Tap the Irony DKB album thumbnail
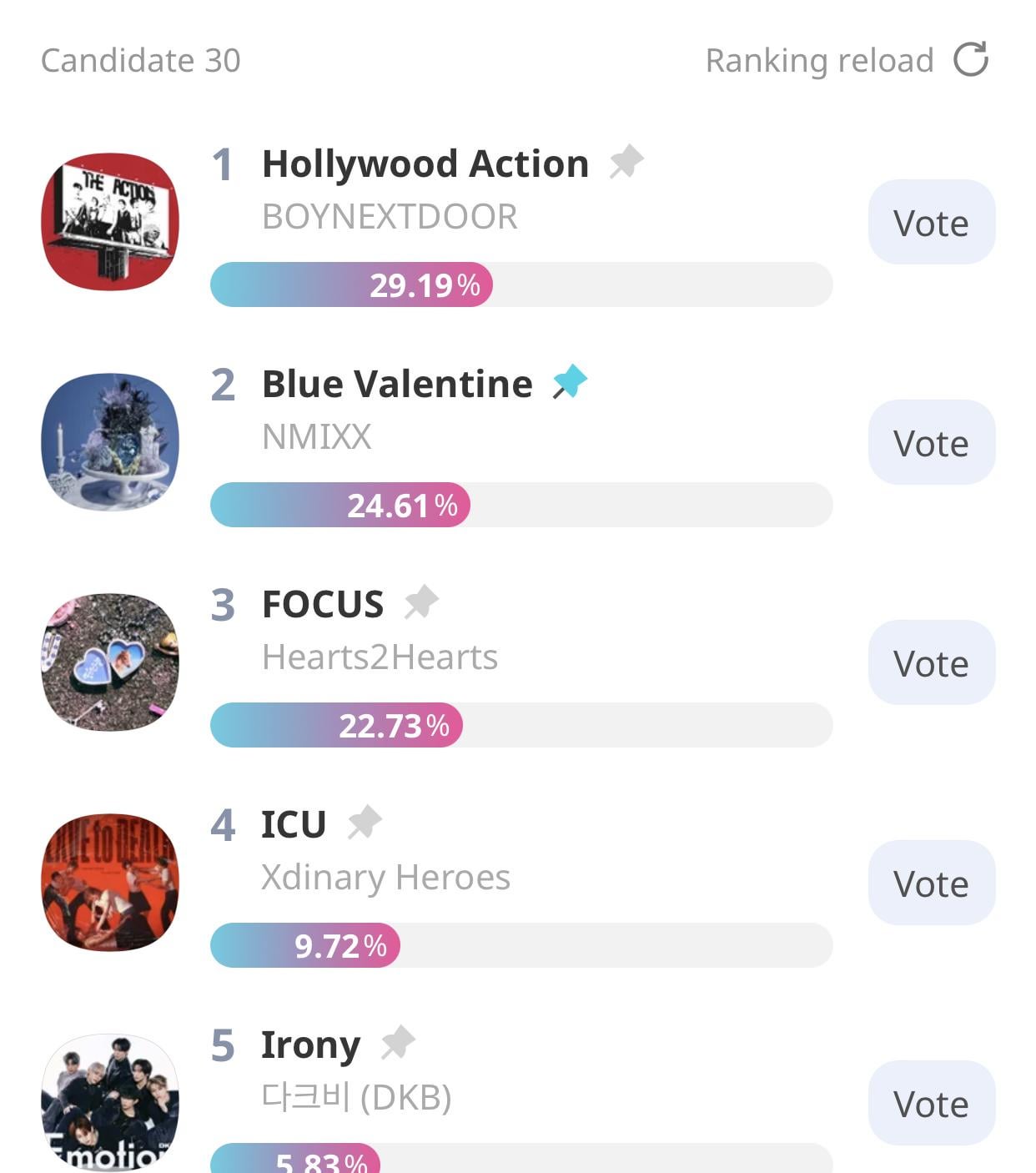The height and width of the screenshot is (1173, 1036). [x=110, y=1103]
